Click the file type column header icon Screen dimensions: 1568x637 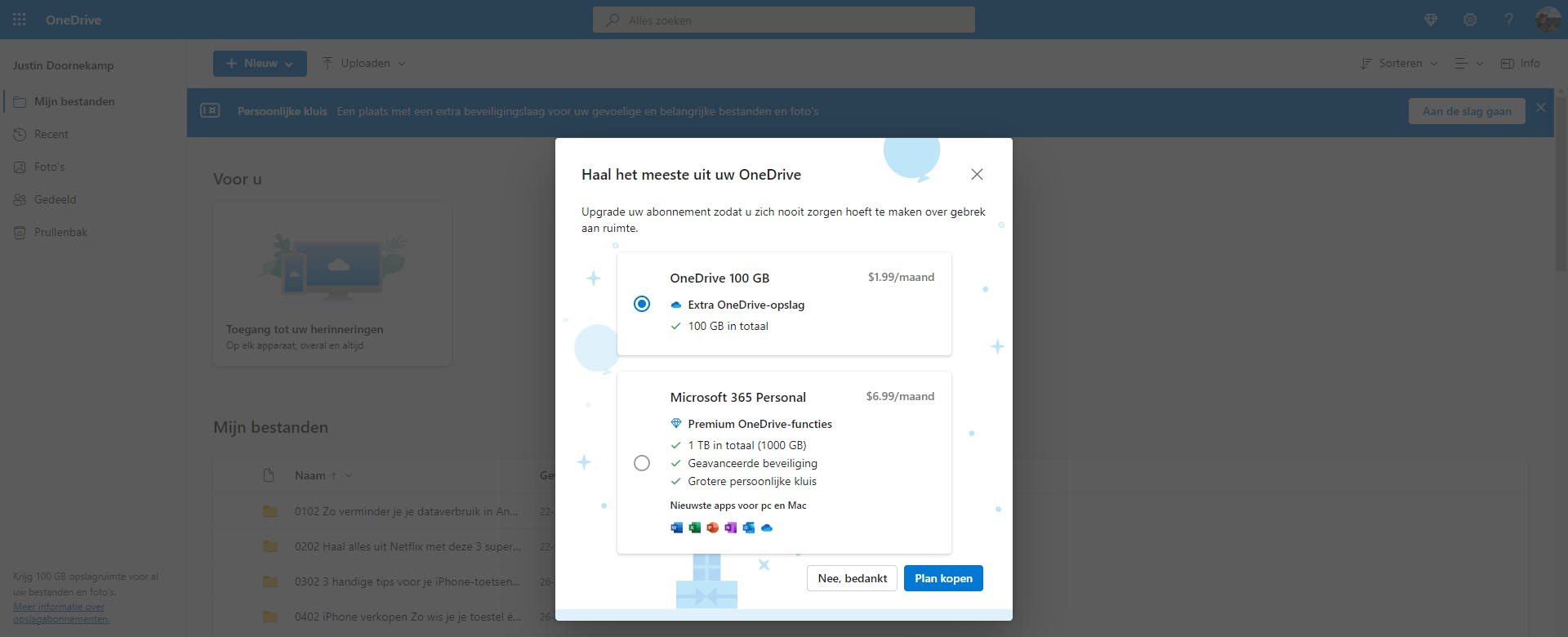[269, 475]
